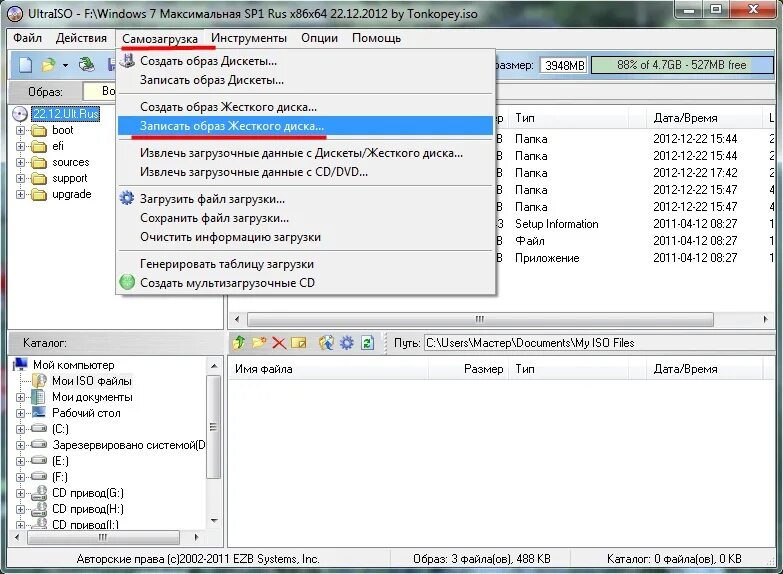This screenshot has width=783, height=574.
Task: Click the Мои документы icon
Action: (x=38, y=397)
